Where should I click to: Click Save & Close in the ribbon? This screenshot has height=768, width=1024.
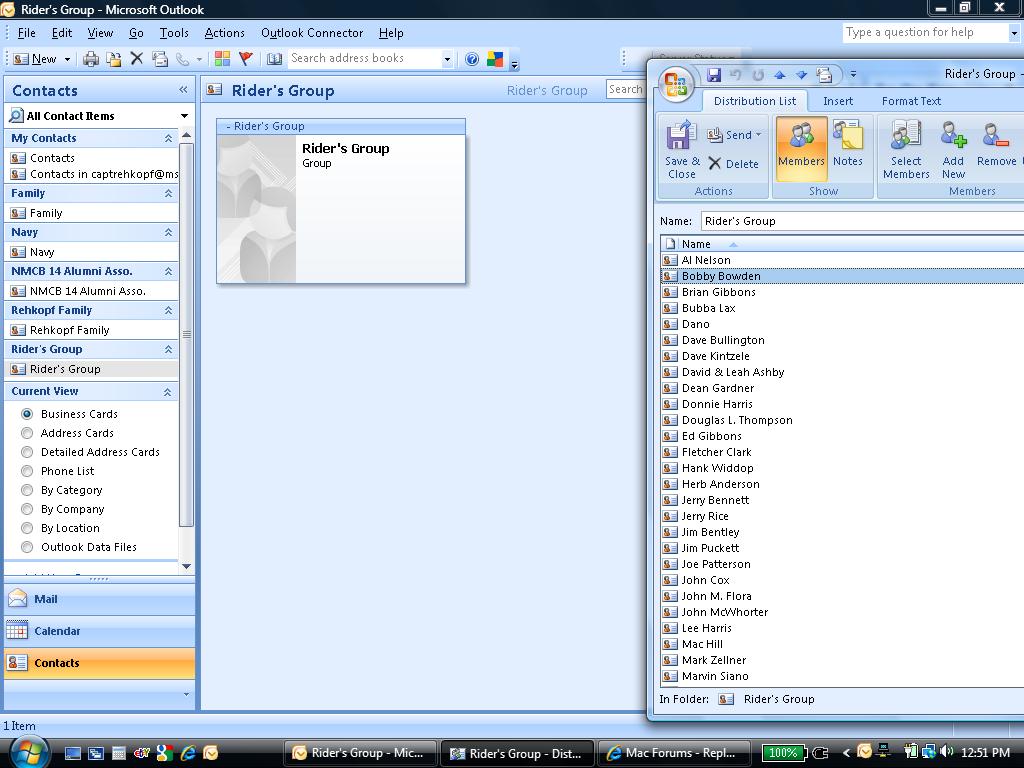tap(681, 150)
